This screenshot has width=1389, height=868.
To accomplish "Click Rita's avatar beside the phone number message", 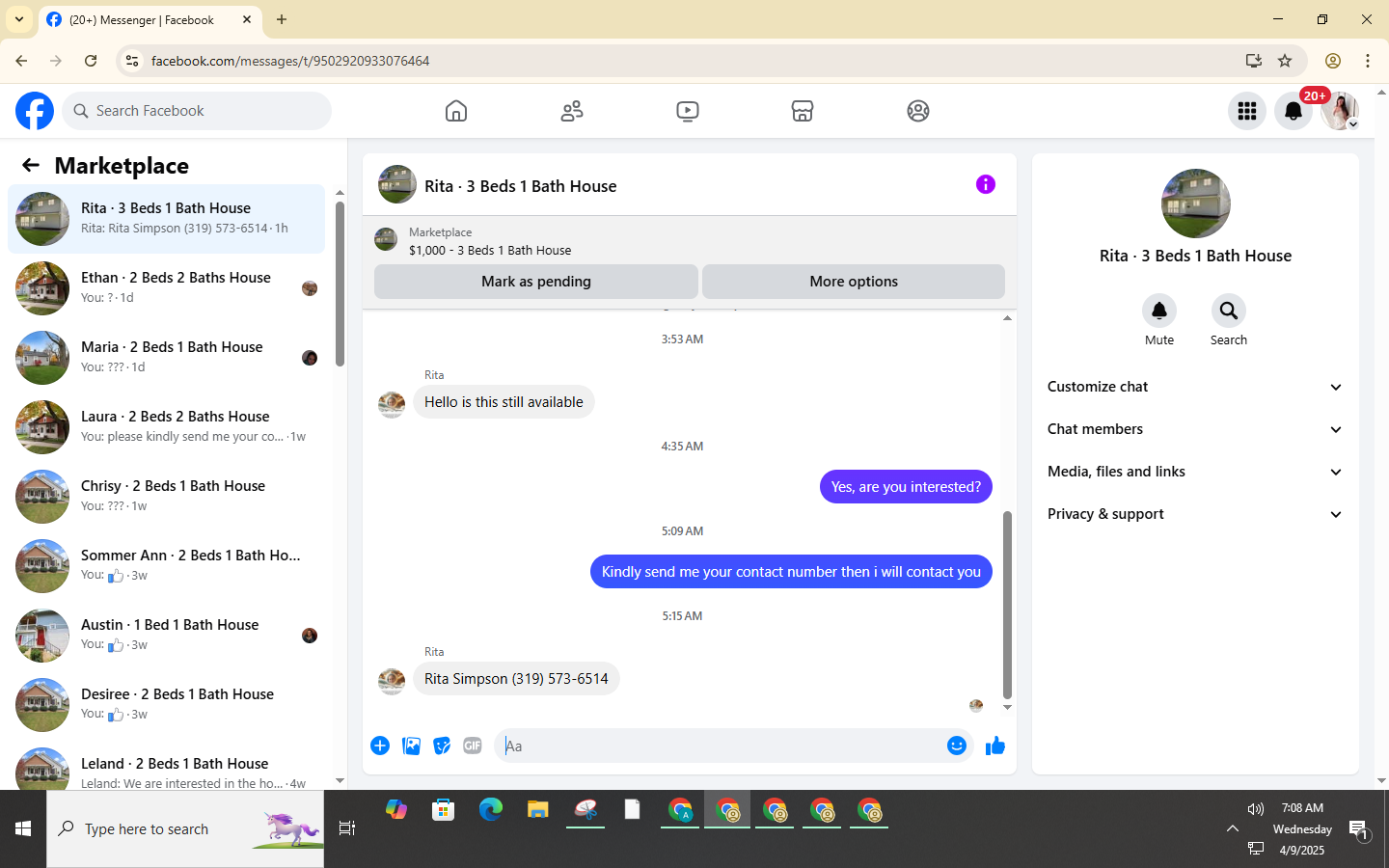I will click(x=392, y=681).
